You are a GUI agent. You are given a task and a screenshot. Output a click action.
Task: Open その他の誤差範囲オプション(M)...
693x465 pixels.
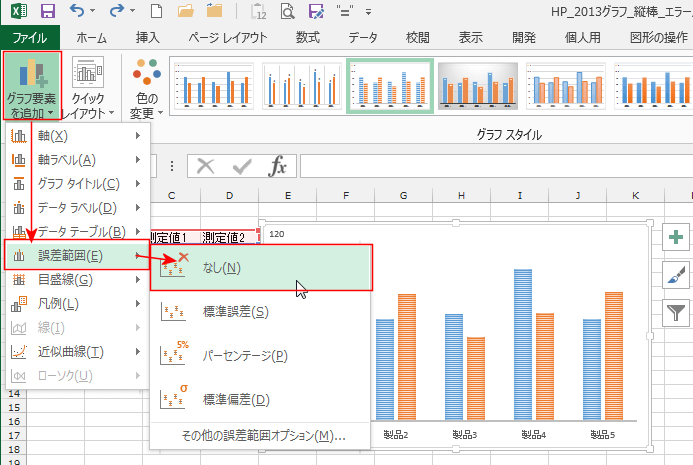262,436
